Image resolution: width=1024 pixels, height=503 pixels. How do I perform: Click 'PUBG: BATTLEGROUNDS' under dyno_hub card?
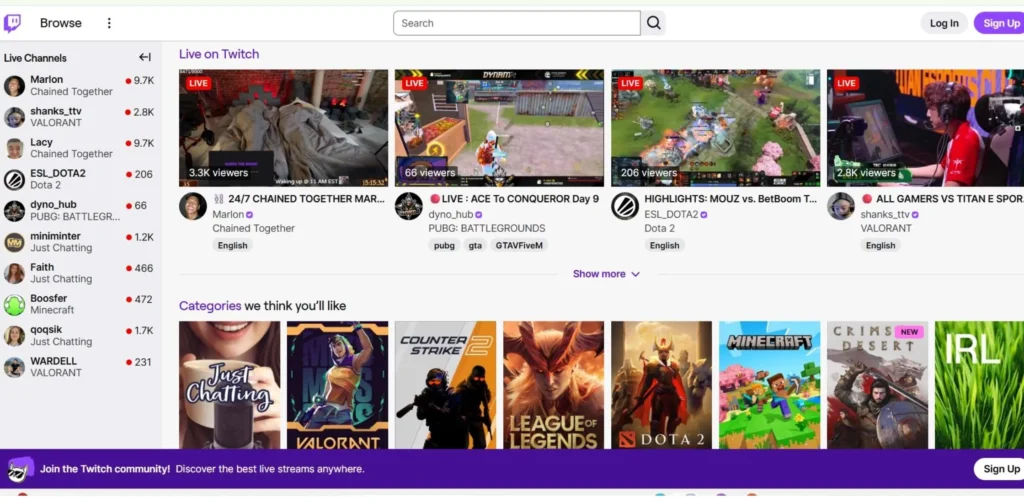[x=487, y=229]
